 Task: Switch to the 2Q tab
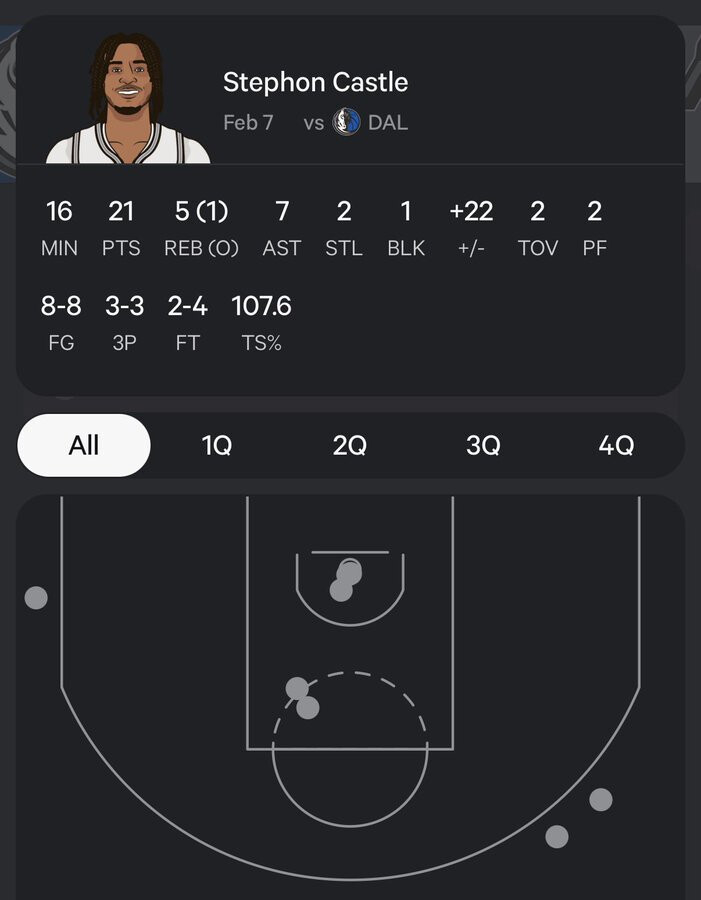point(350,445)
